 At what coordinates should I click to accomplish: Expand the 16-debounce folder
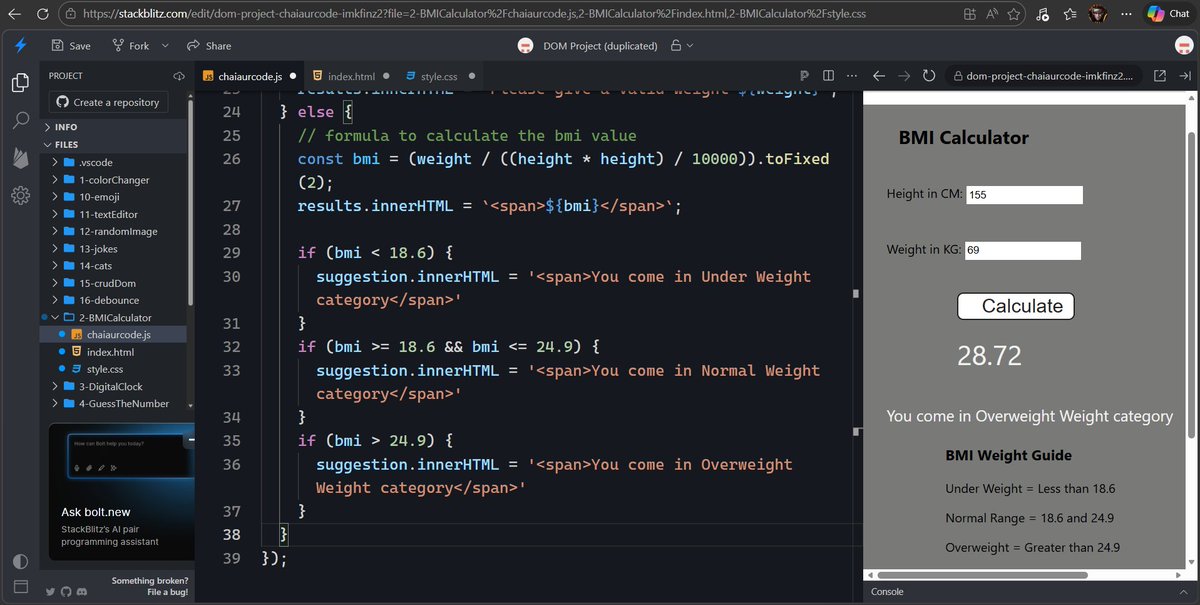coord(113,300)
